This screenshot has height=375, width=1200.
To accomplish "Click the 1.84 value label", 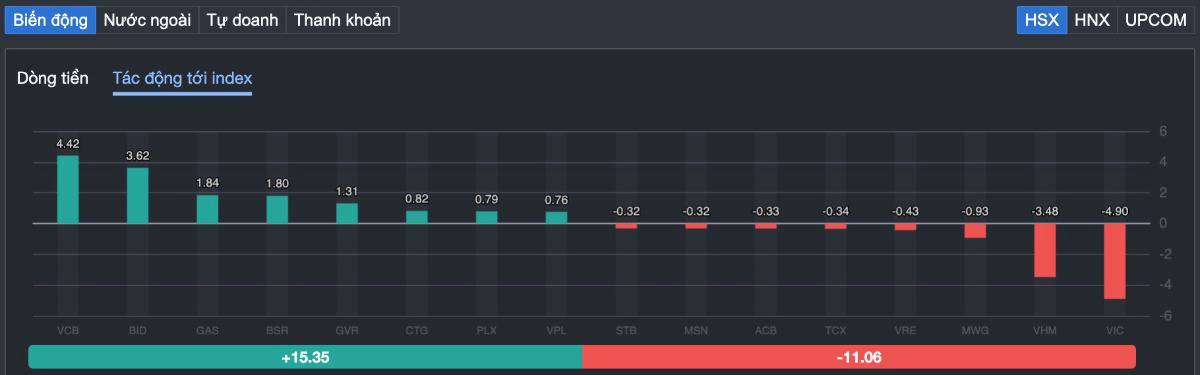I will coord(207,183).
